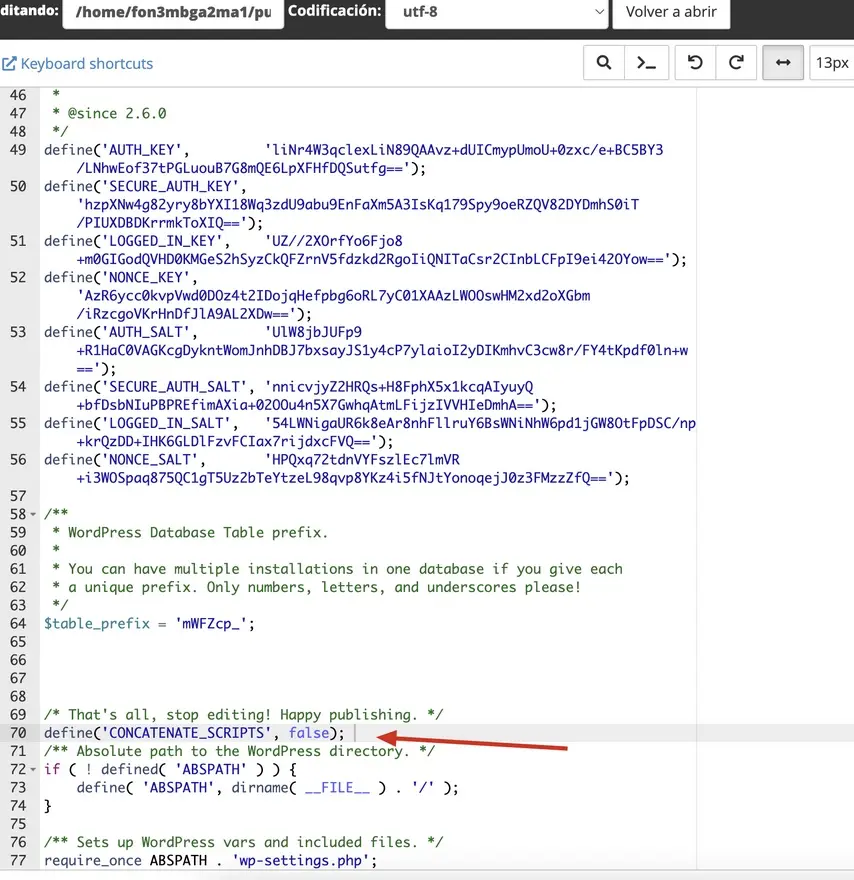Click line number 49 in the gutter

(18, 150)
